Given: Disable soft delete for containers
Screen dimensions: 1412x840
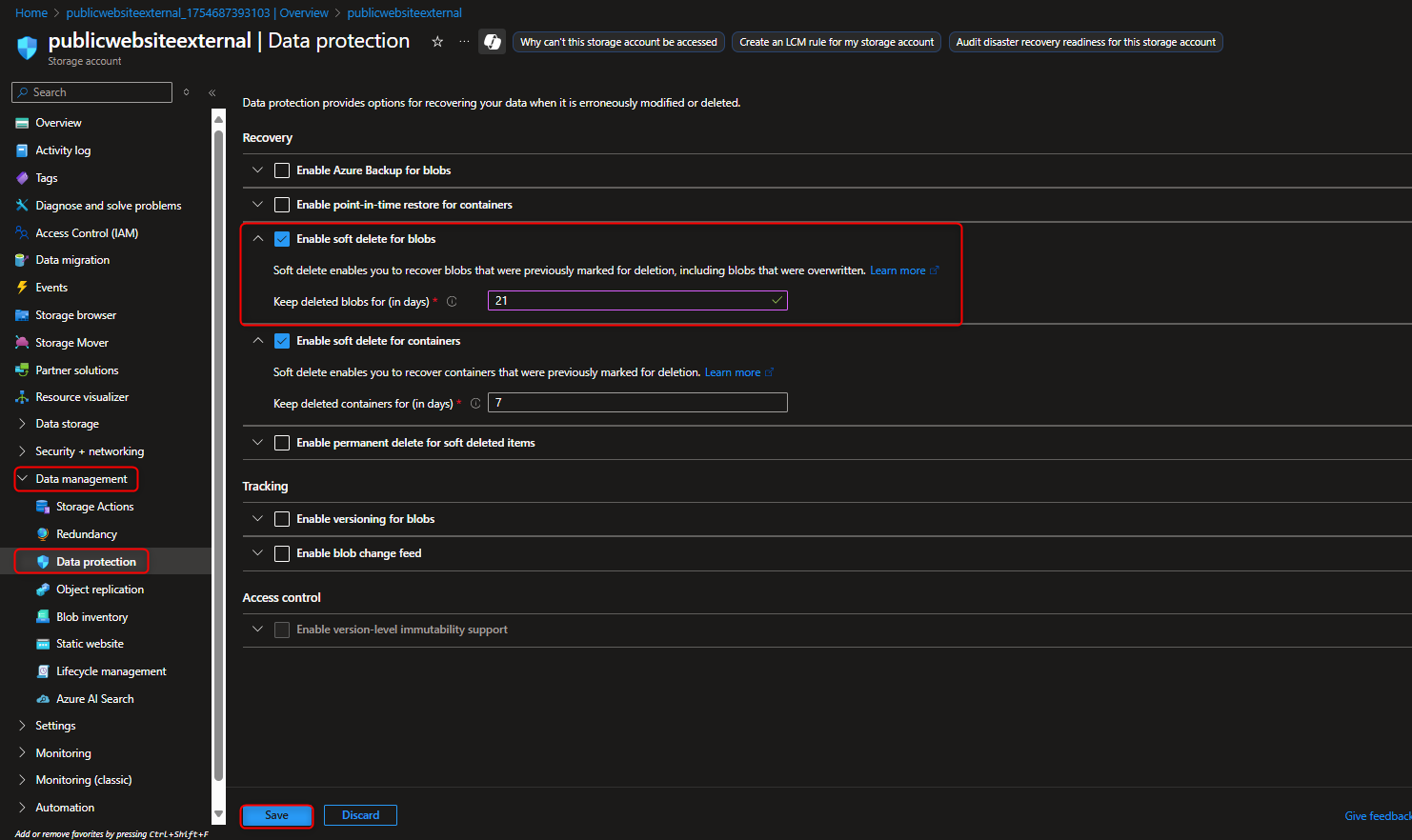Looking at the screenshot, I should click(x=281, y=340).
